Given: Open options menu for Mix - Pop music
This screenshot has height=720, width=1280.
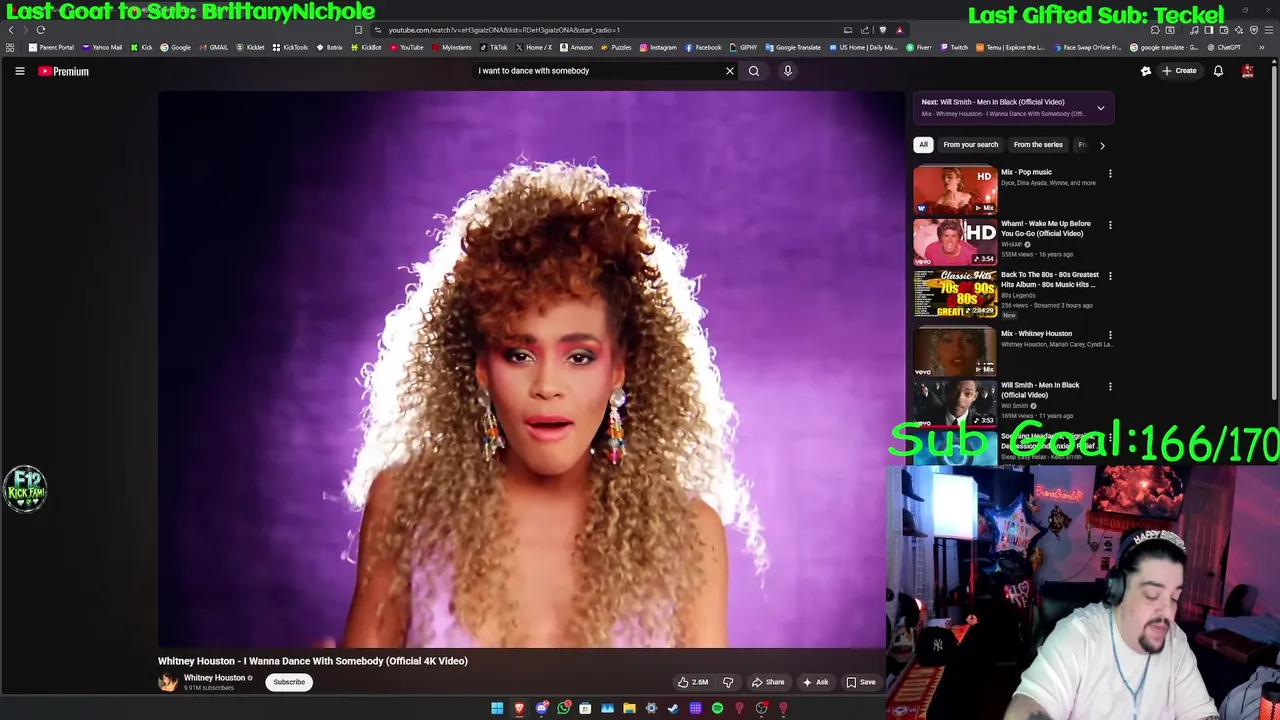Looking at the screenshot, I should pyautogui.click(x=1110, y=174).
